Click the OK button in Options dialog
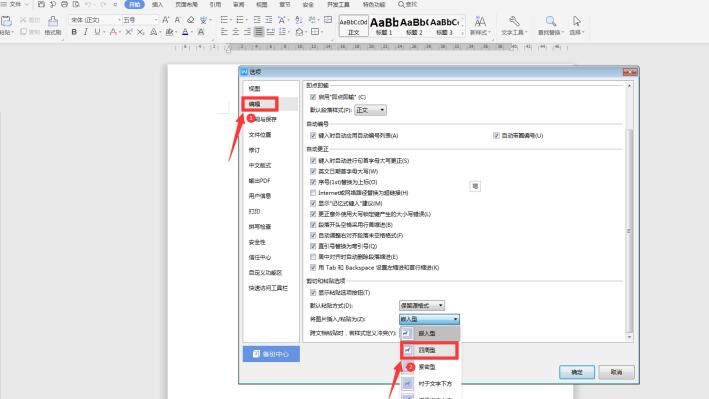This screenshot has width=709, height=399. point(577,372)
